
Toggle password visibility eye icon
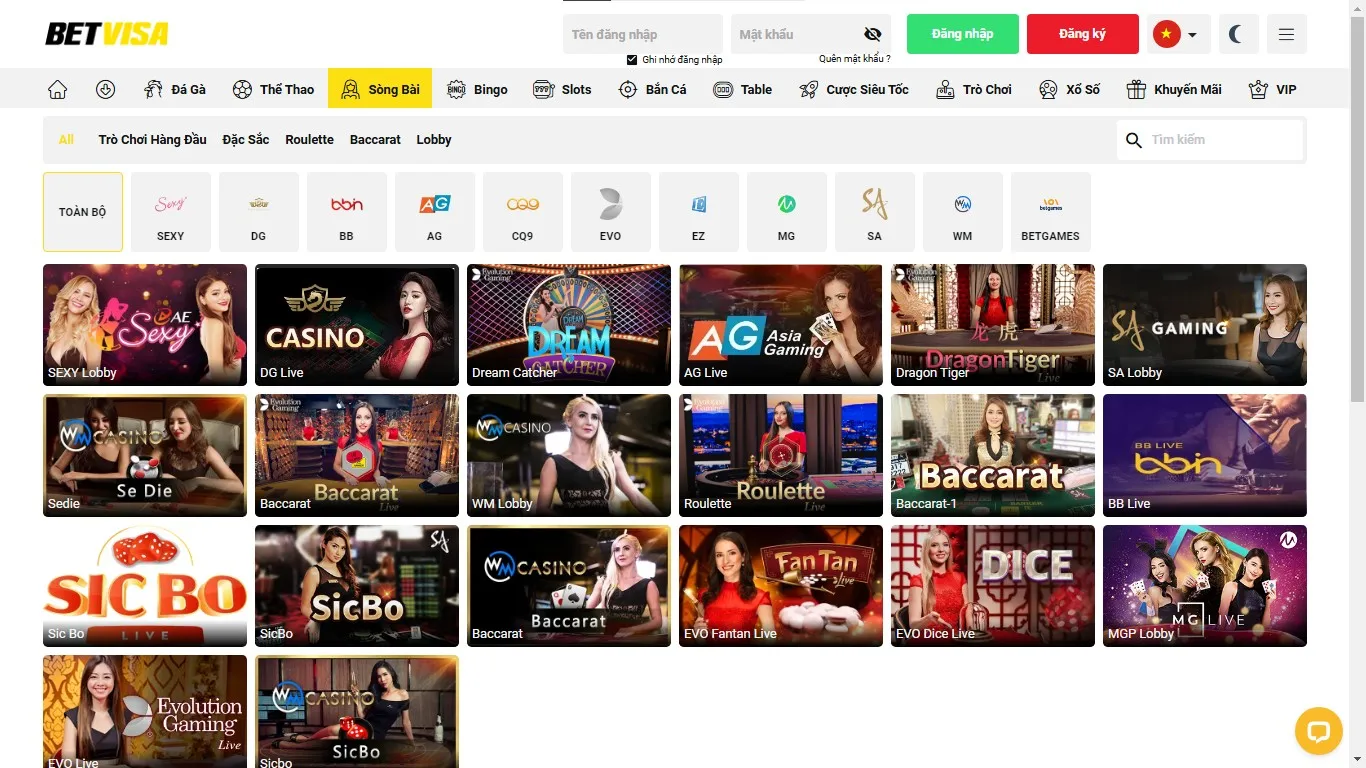(873, 34)
